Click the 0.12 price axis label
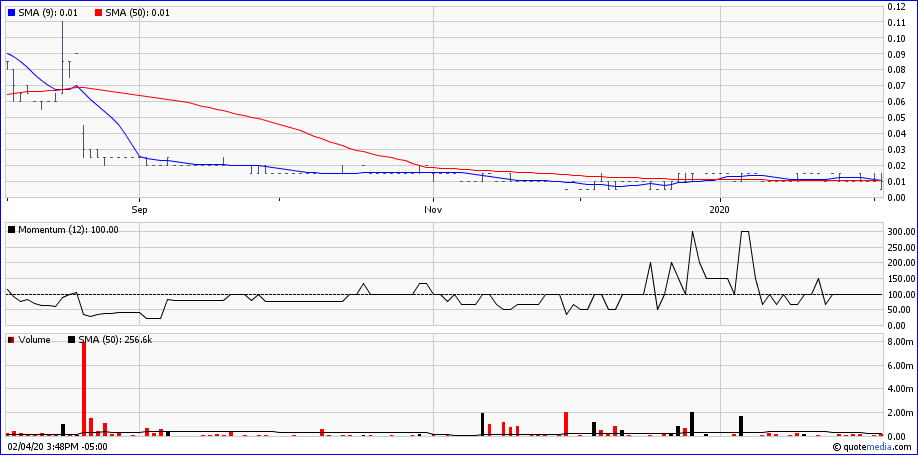918x455 pixels. click(x=896, y=7)
